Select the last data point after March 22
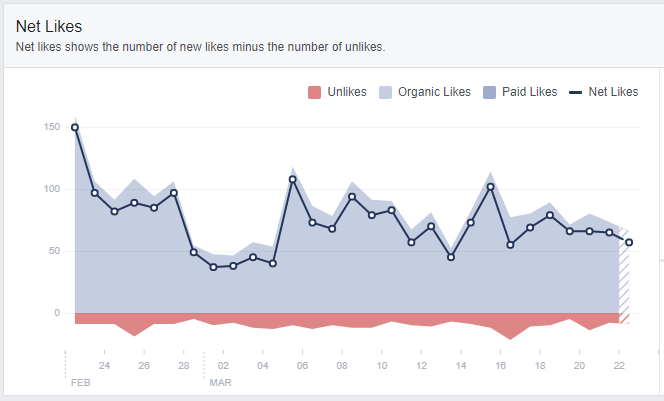Image resolution: width=664 pixels, height=401 pixels. click(629, 242)
